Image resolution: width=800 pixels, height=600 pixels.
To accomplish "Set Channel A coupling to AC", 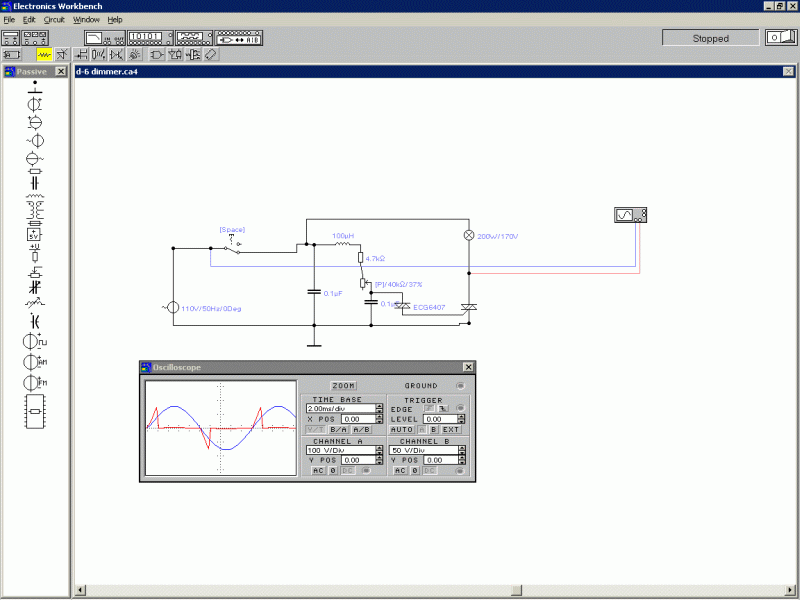I will point(318,470).
